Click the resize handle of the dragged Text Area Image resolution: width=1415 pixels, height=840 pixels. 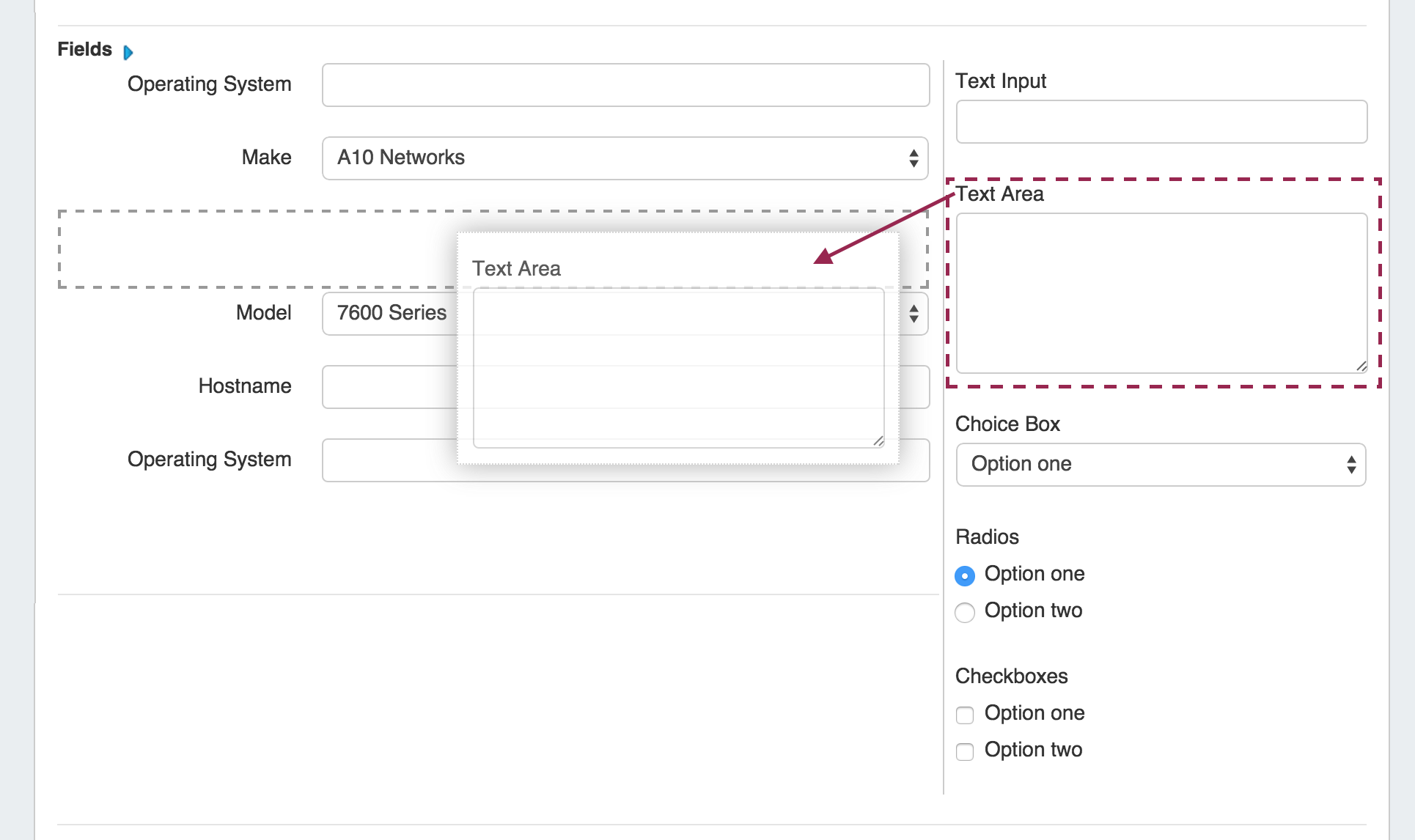click(x=878, y=441)
